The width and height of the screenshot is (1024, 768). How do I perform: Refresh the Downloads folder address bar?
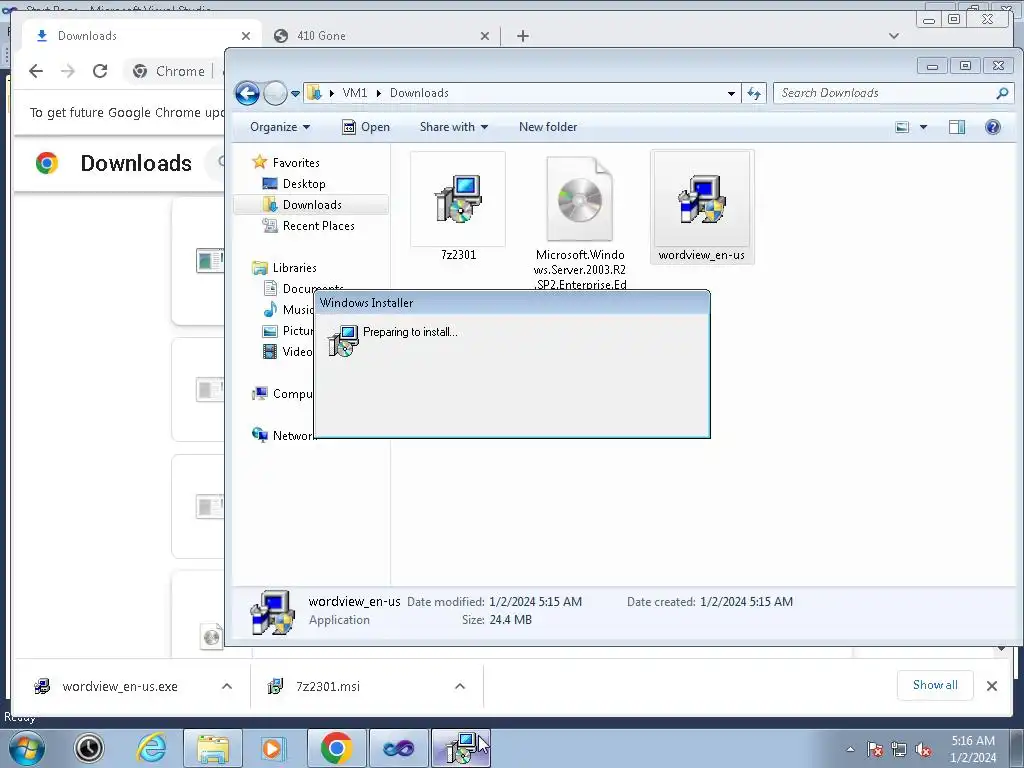click(x=754, y=93)
